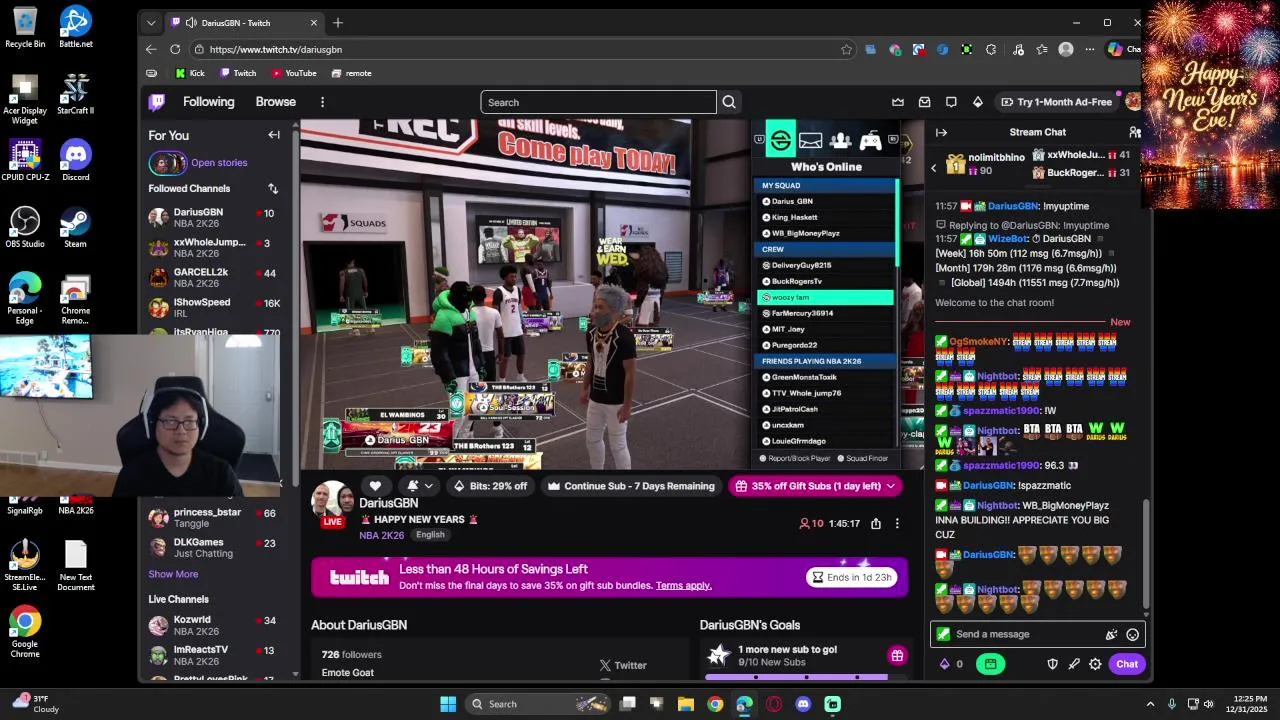Image resolution: width=1280 pixels, height=720 pixels.
Task: Collapse the For You sidebar
Action: (274, 135)
